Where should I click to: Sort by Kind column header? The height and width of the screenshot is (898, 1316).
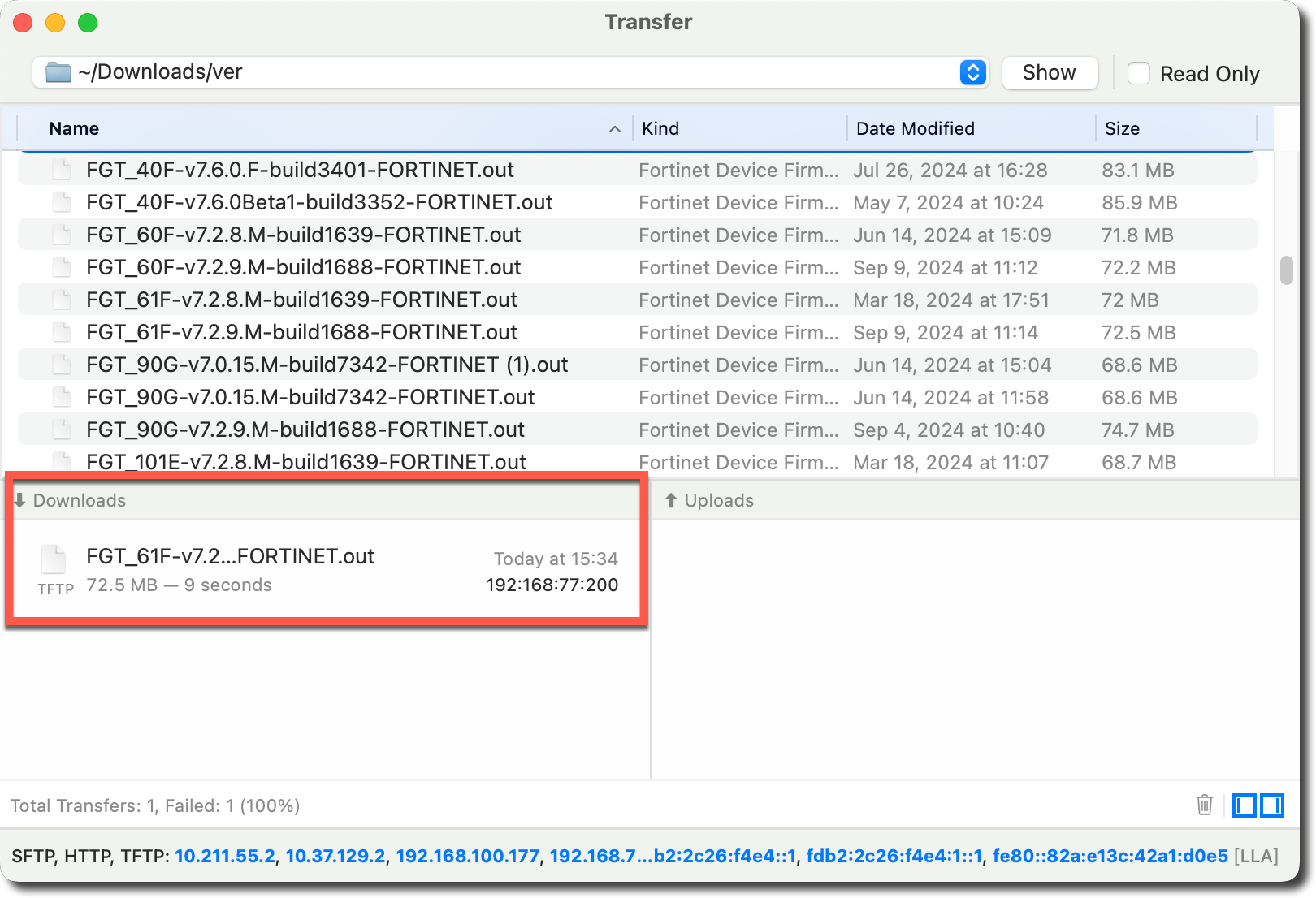pyautogui.click(x=660, y=128)
